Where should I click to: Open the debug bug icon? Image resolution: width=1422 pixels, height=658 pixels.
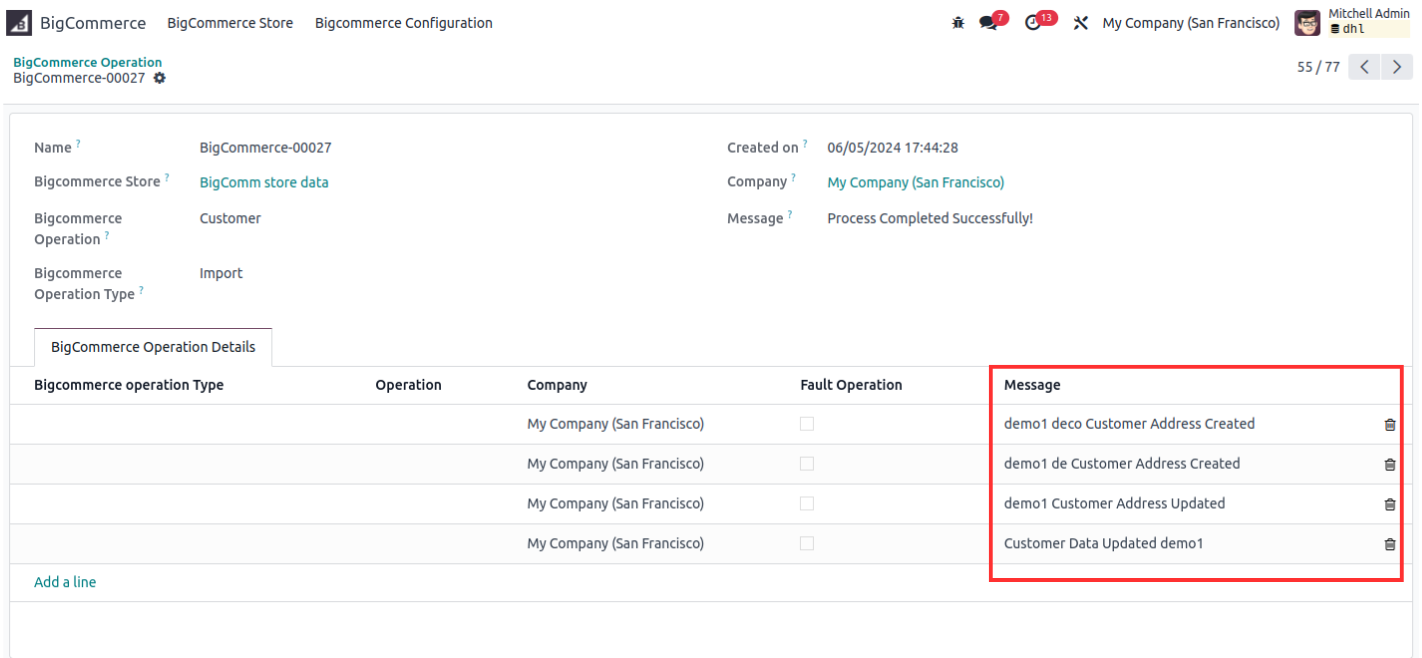point(958,23)
